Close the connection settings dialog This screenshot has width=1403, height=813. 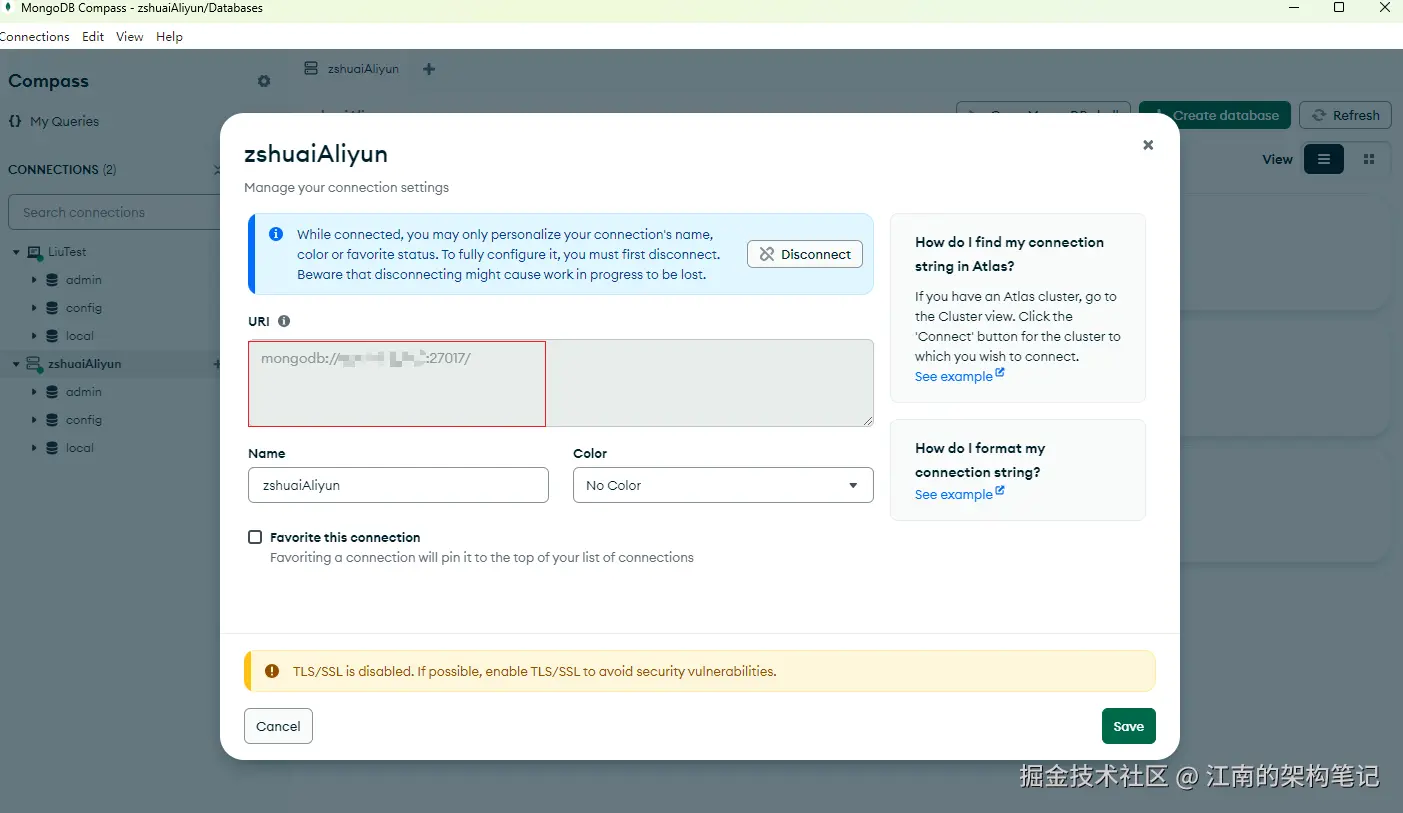(1148, 145)
